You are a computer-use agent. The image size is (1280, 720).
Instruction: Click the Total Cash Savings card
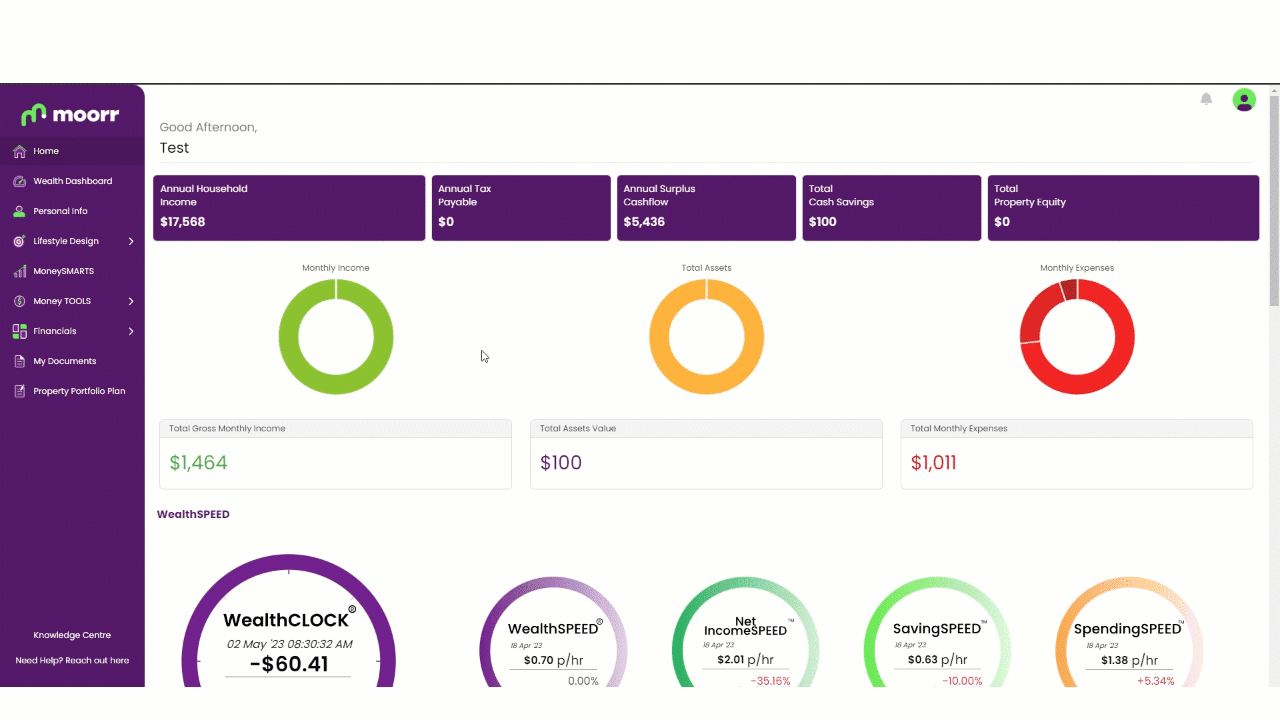click(891, 208)
